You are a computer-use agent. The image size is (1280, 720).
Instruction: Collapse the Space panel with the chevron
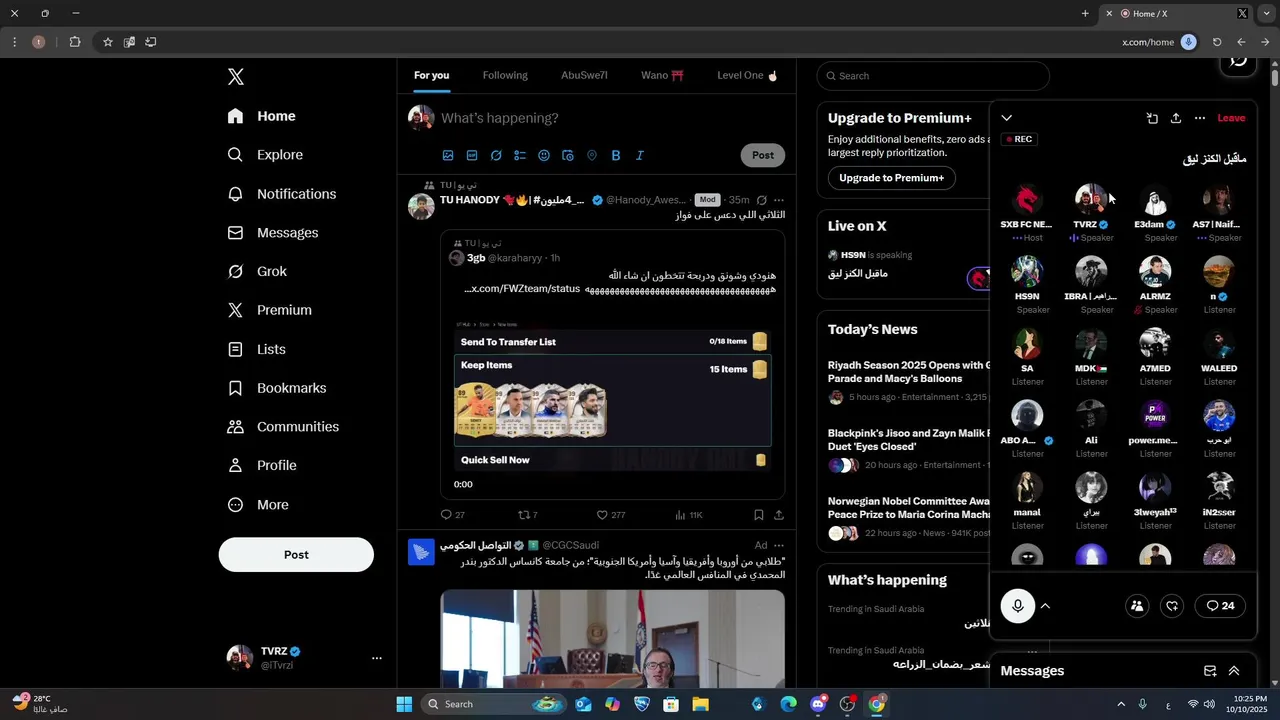(1007, 118)
